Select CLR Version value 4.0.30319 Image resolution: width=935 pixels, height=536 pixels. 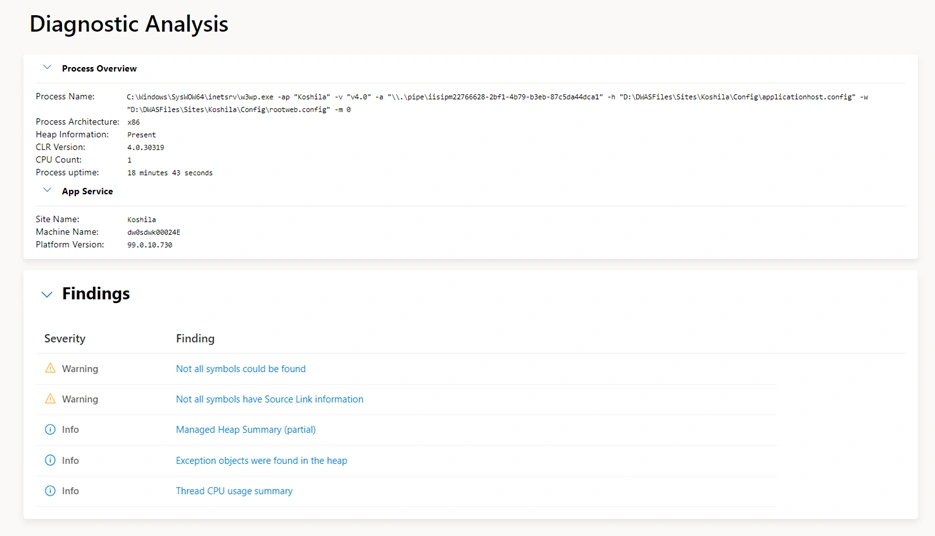click(x=145, y=147)
